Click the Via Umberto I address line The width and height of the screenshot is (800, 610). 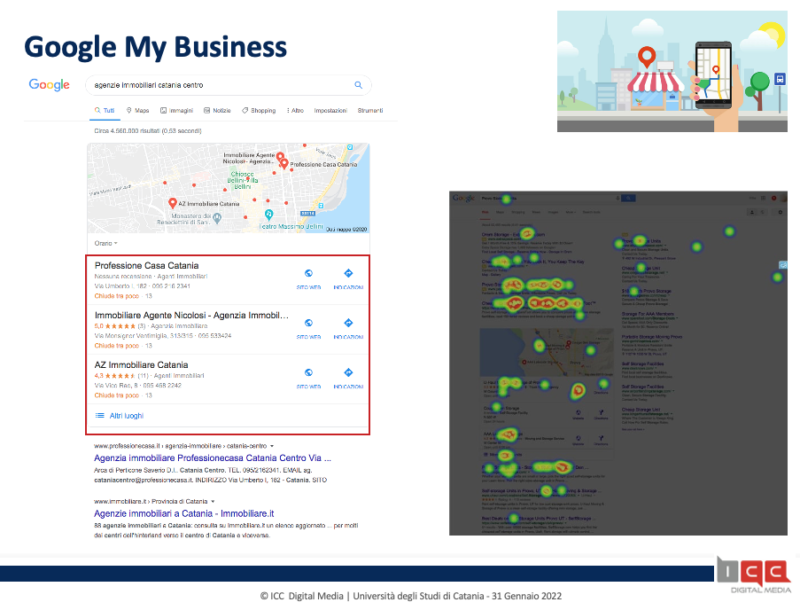pyautogui.click(x=142, y=286)
